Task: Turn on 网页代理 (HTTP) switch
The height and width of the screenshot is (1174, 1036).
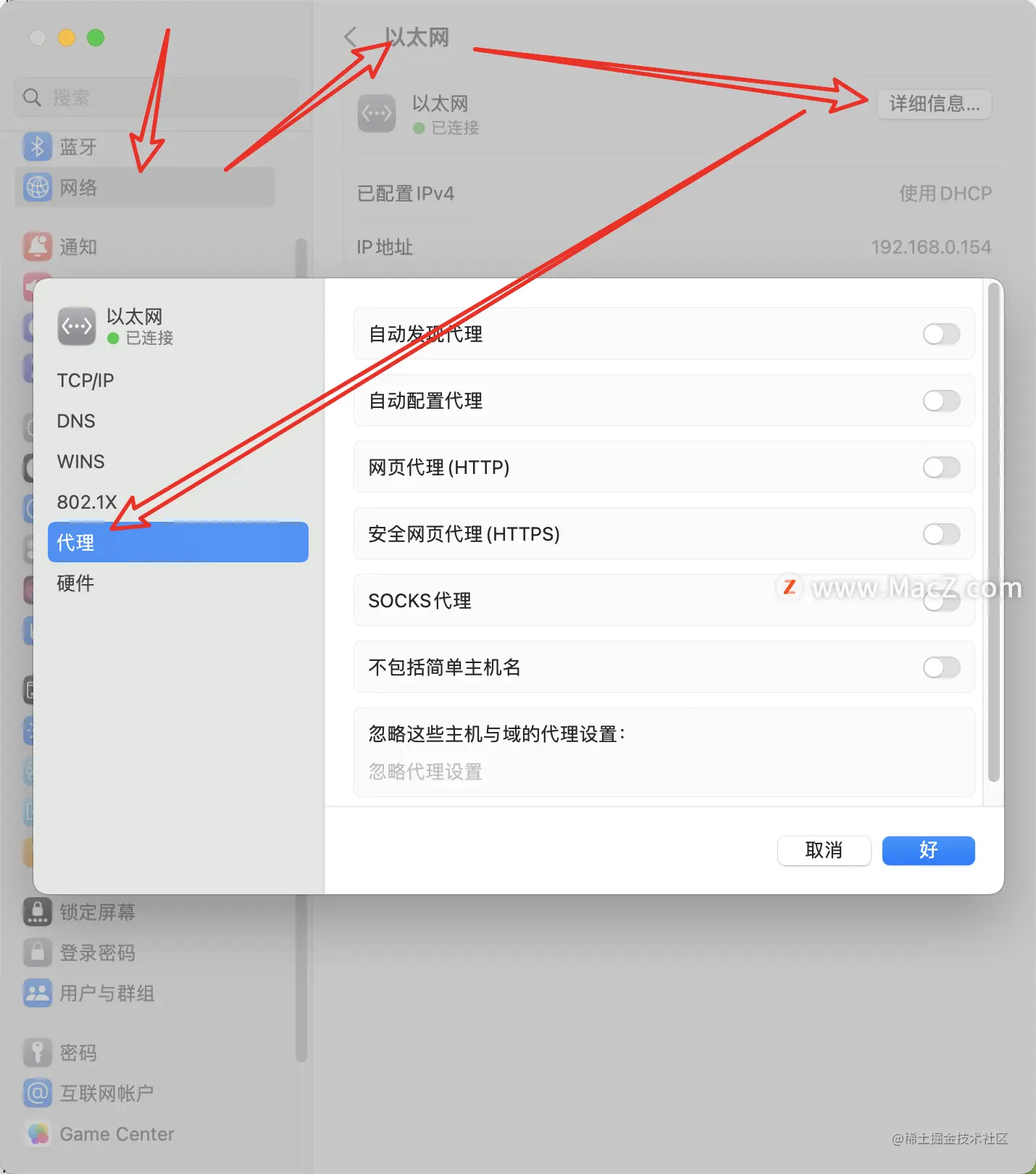Action: pos(941,467)
